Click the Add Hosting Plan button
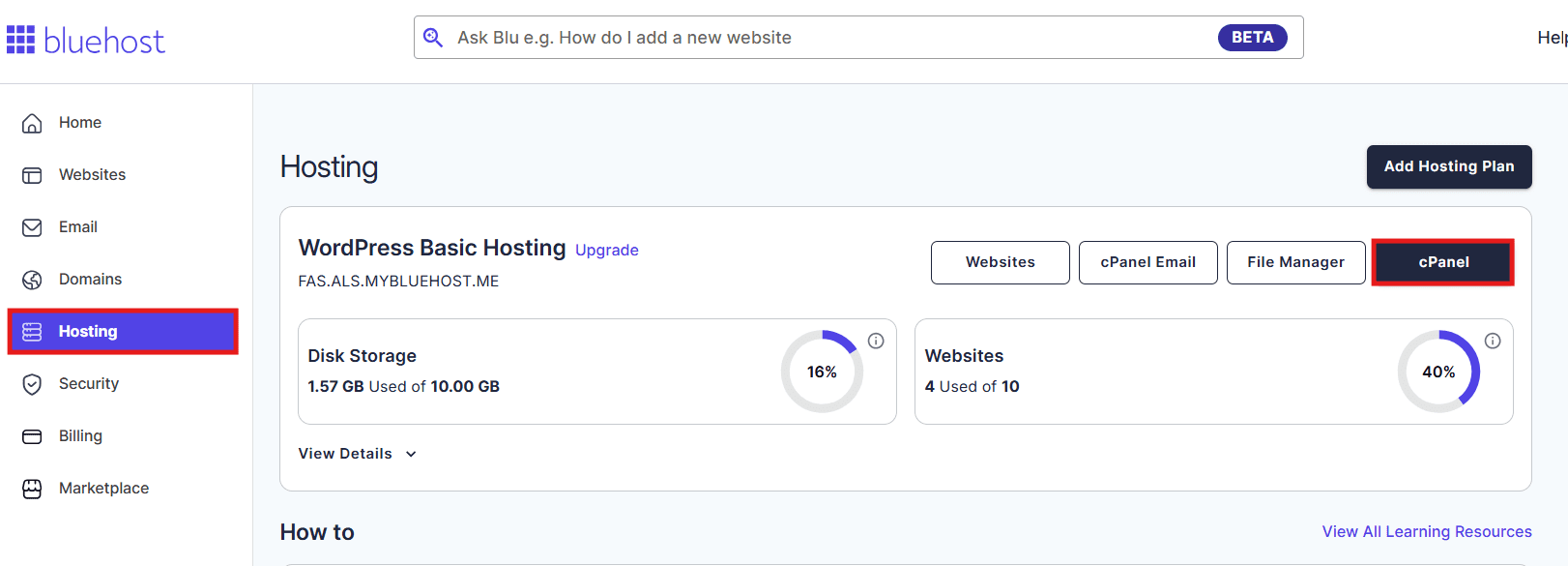Image resolution: width=1568 pixels, height=566 pixels. click(x=1449, y=166)
